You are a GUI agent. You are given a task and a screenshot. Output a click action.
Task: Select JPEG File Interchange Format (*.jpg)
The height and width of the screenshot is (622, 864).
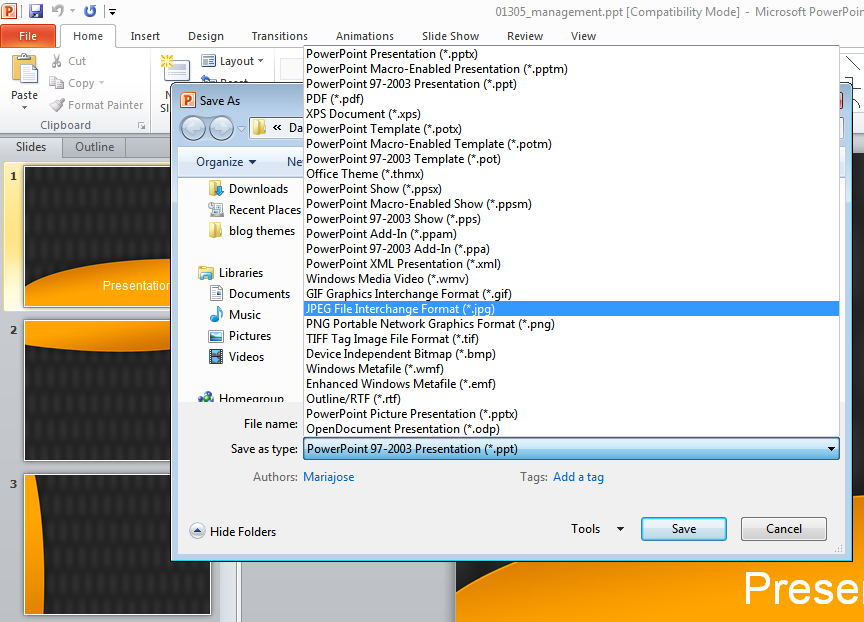coord(571,309)
